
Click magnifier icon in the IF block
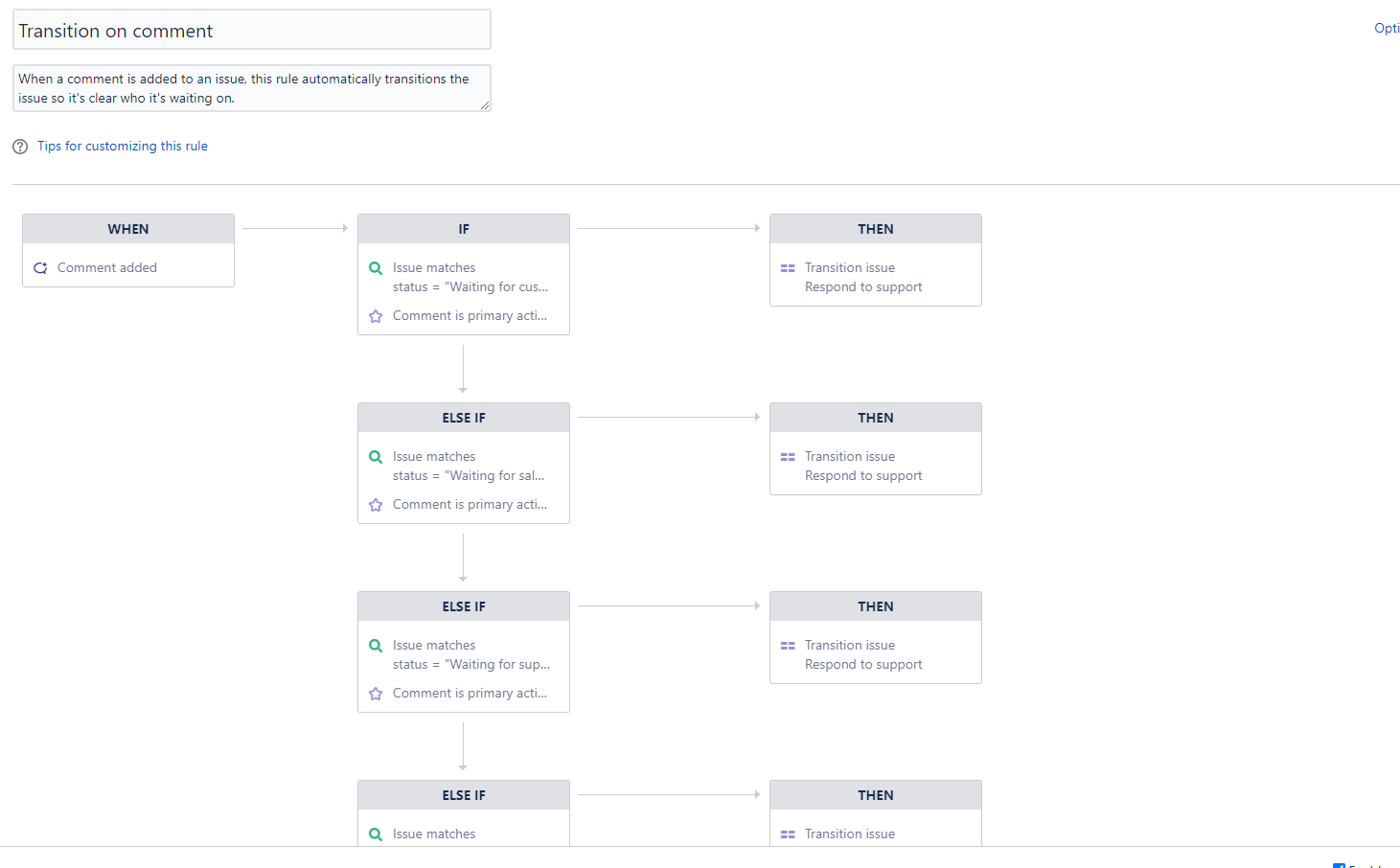click(376, 268)
